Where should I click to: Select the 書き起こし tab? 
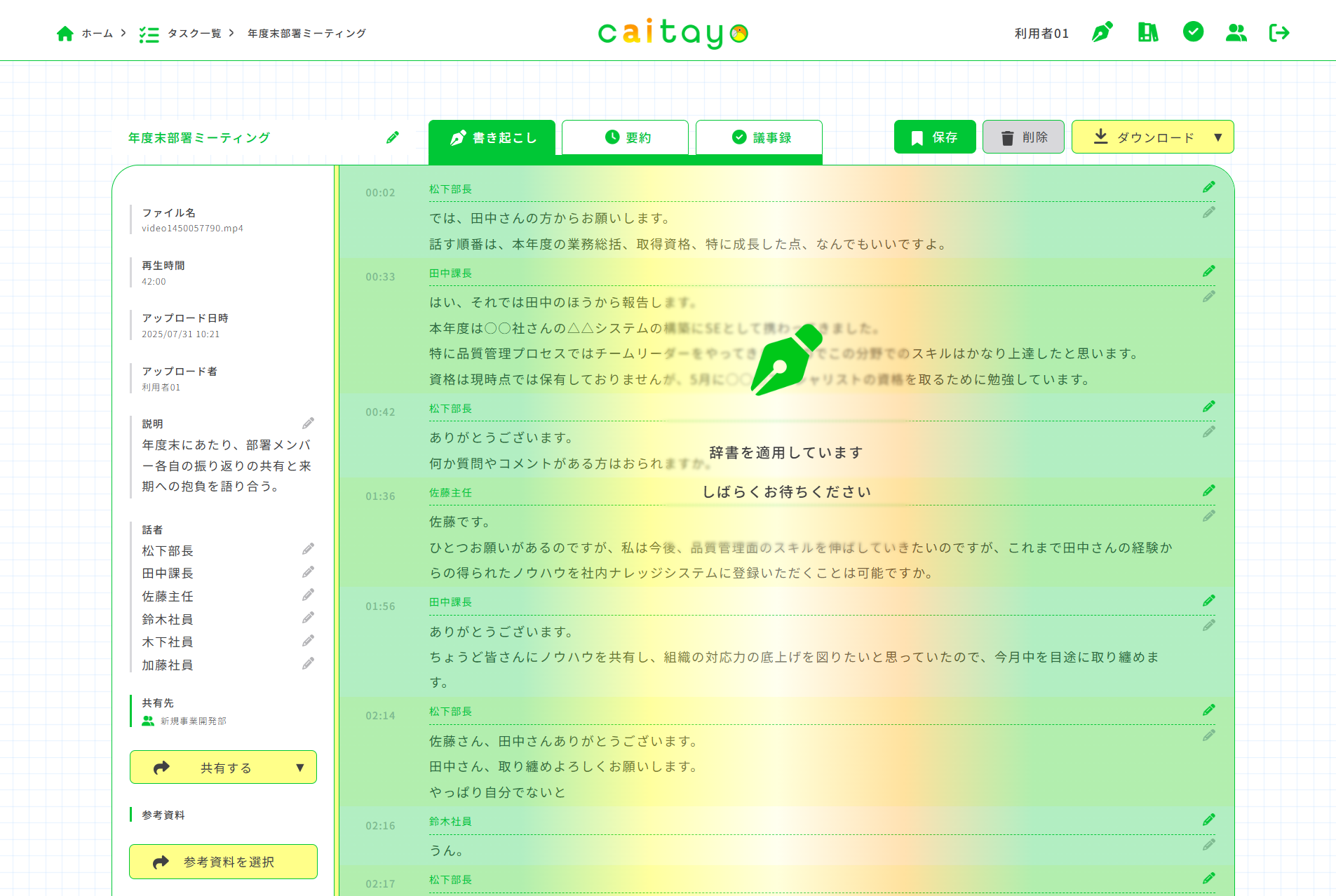click(x=492, y=137)
